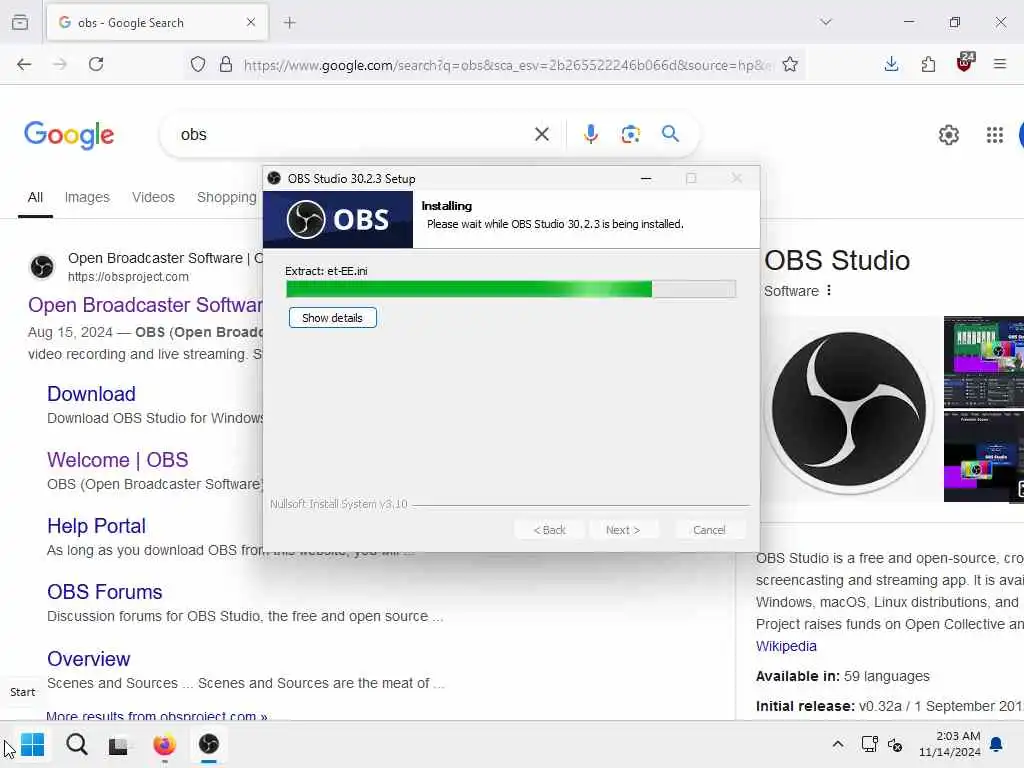Open the Firefox hamburger menu

(1000, 64)
